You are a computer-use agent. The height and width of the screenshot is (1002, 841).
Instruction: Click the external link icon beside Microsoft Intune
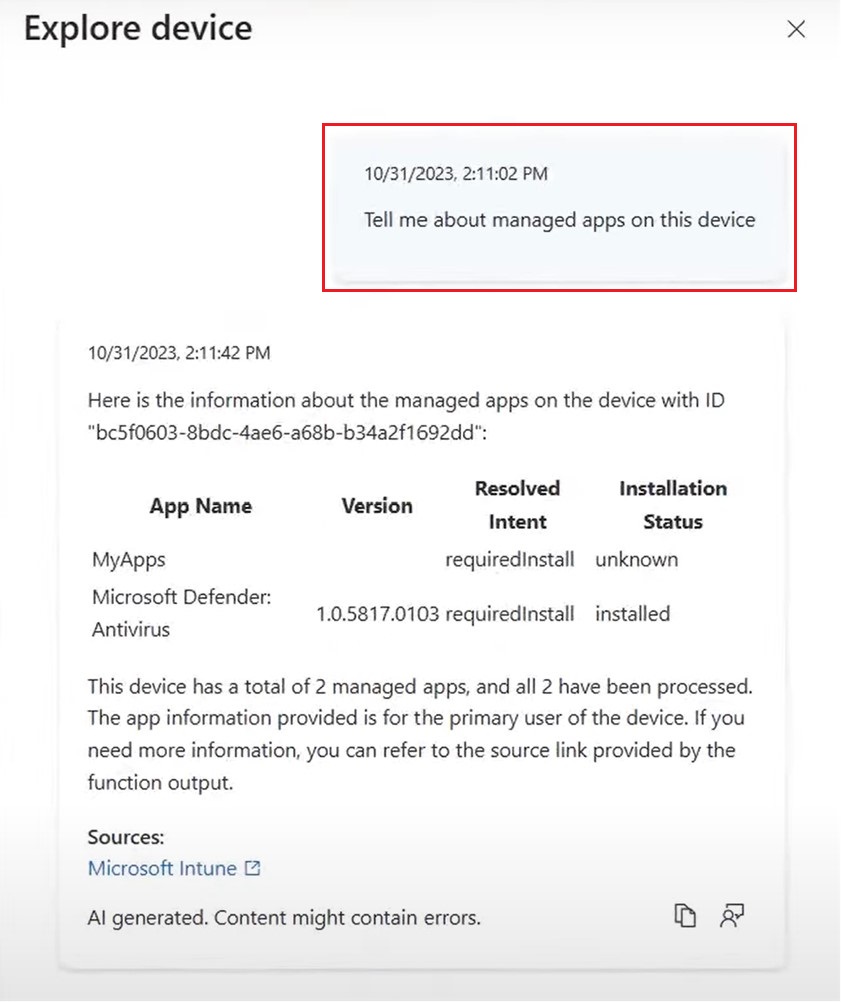[x=253, y=868]
